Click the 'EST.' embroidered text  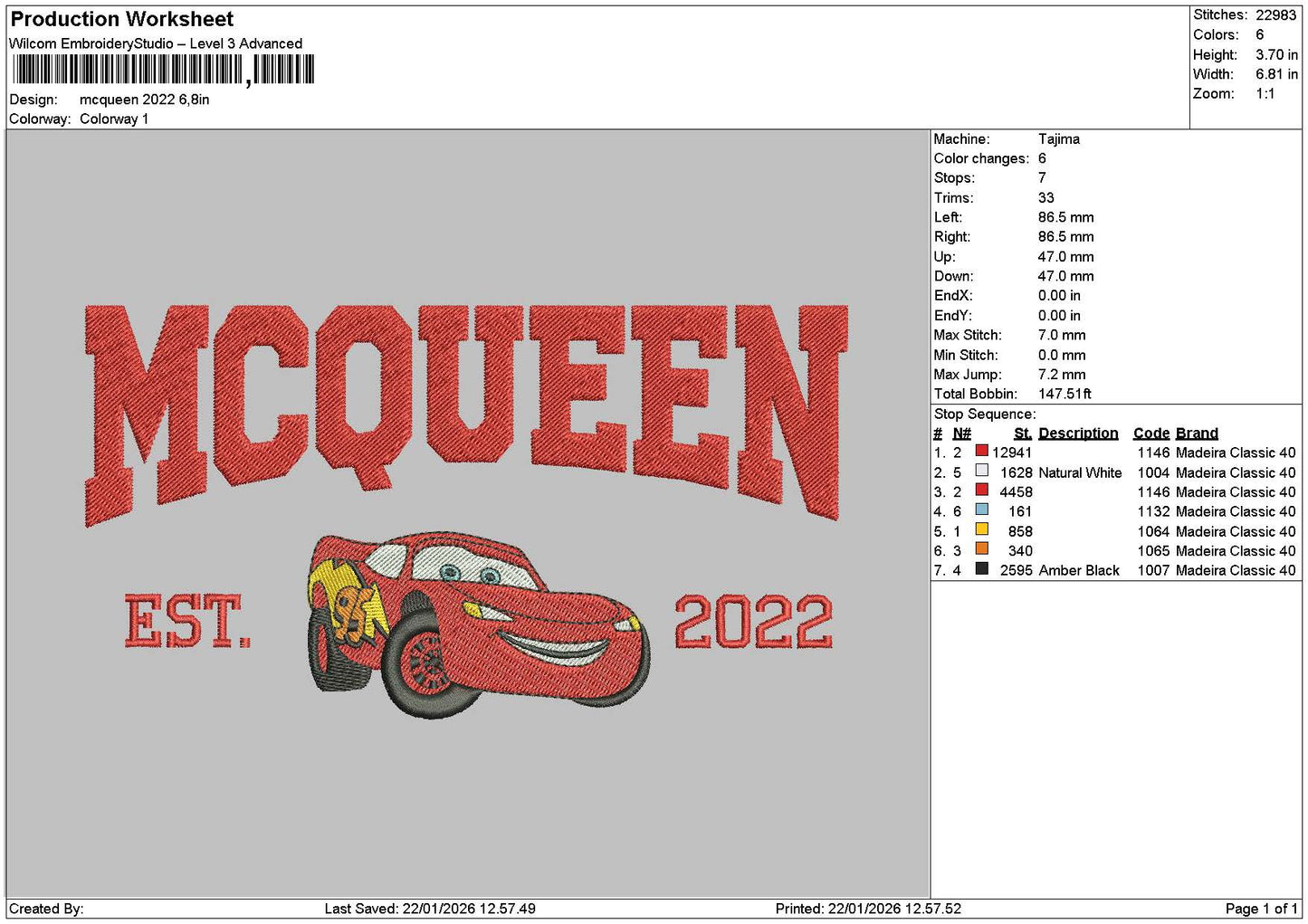187,621
